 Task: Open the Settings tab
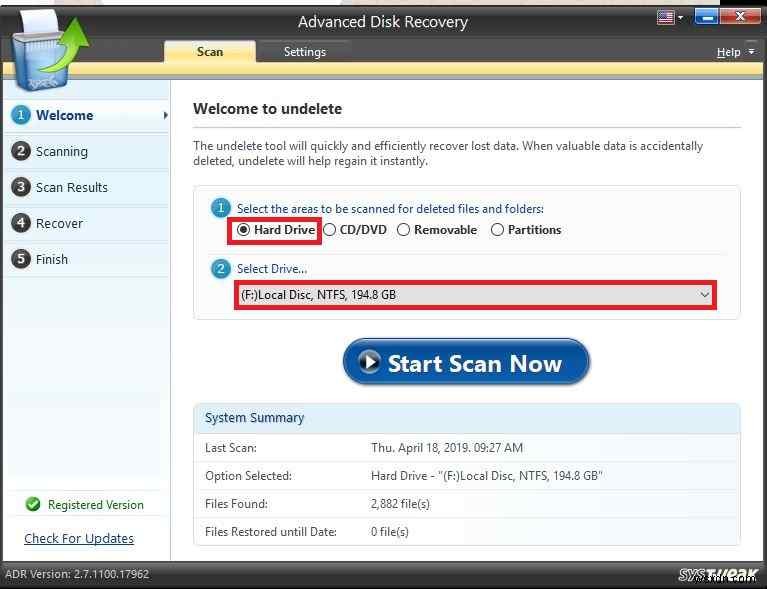pos(305,51)
